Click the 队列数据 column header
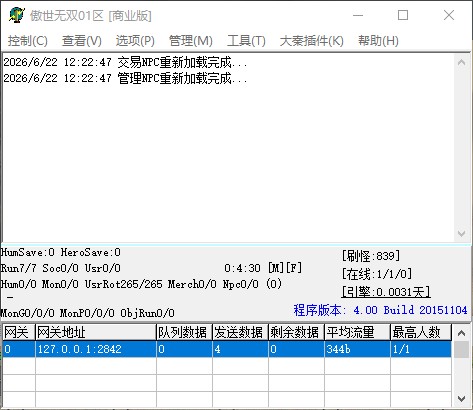473x410 pixels. coord(184,332)
